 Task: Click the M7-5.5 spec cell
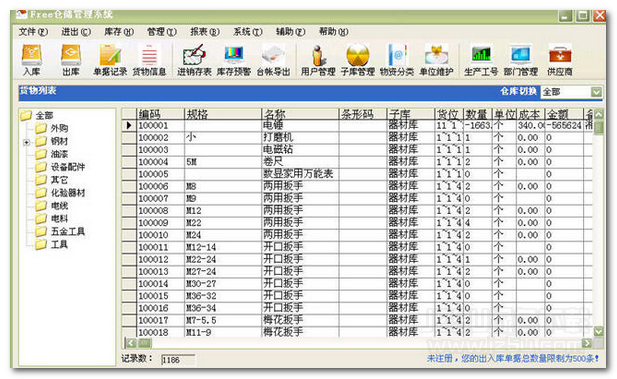(223, 321)
